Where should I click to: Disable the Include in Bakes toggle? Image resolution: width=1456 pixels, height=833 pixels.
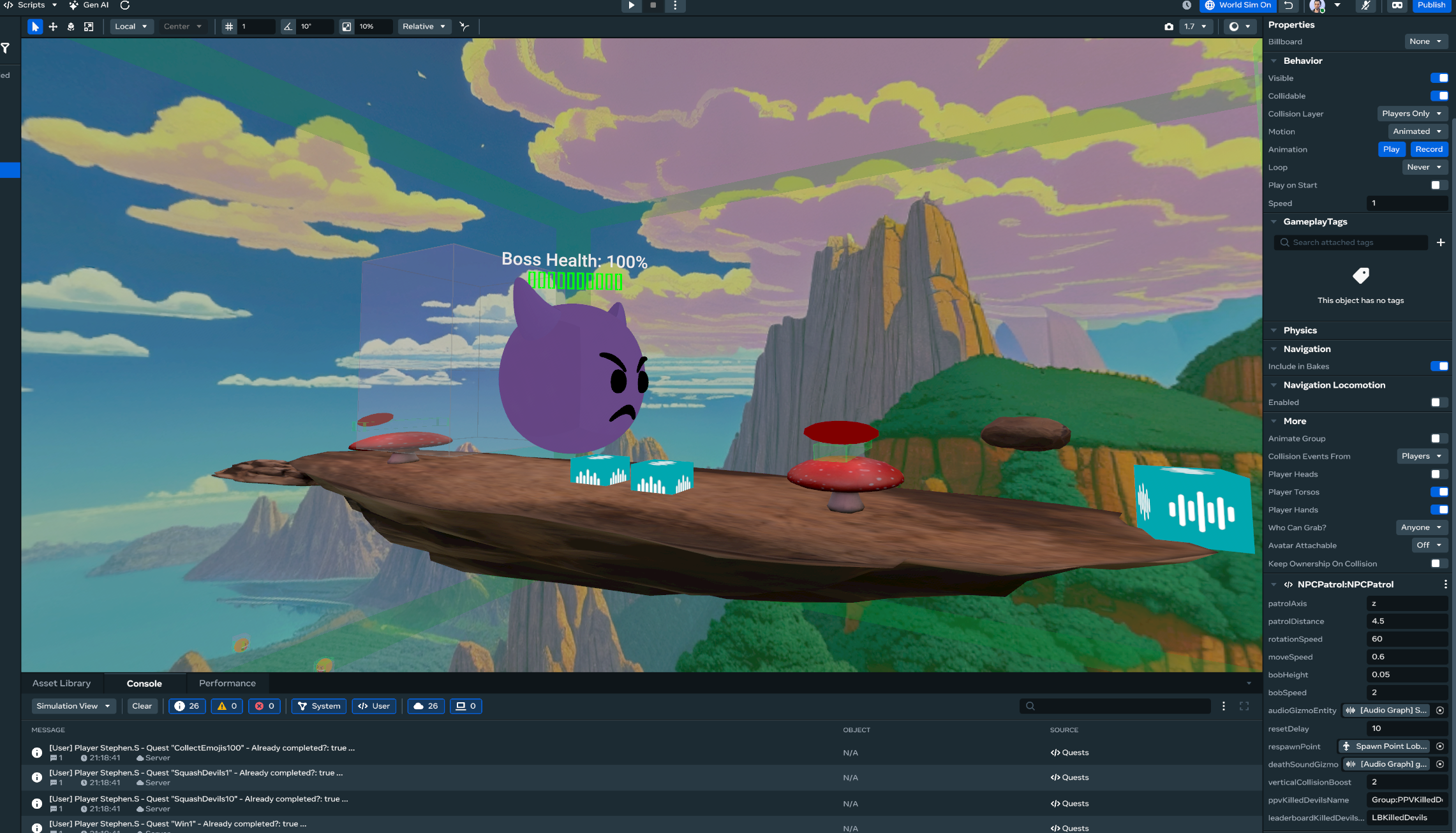point(1439,366)
